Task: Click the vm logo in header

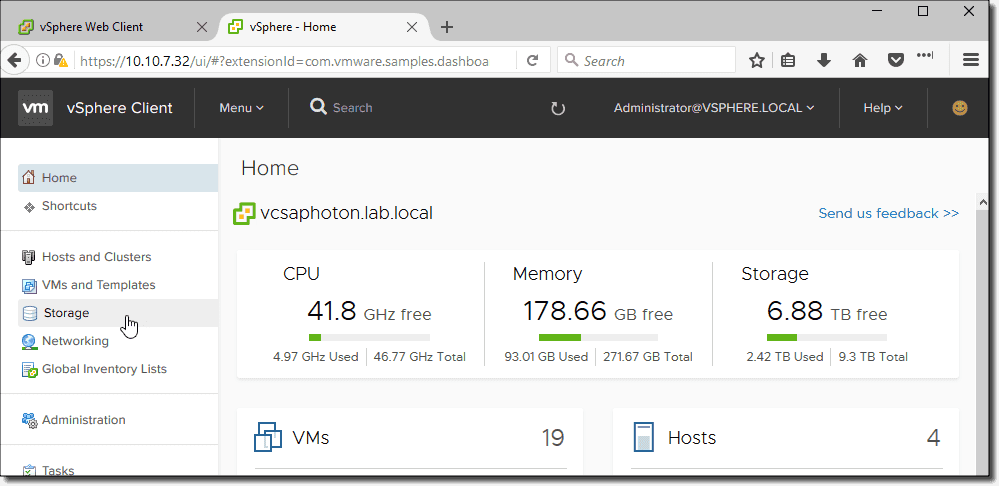Action: pyautogui.click(x=35, y=108)
